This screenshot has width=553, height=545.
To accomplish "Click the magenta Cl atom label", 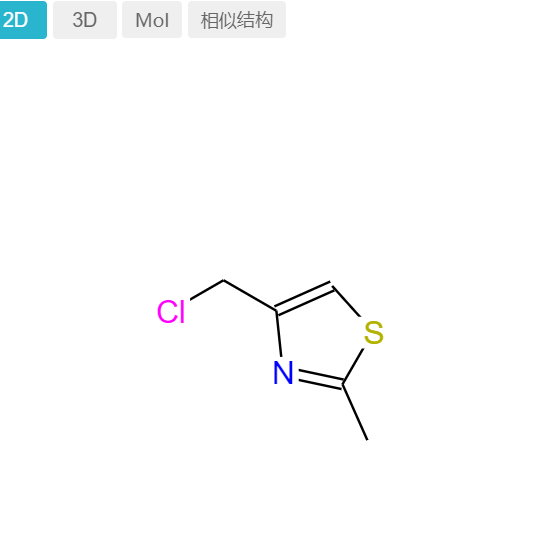I will coord(171,311).
